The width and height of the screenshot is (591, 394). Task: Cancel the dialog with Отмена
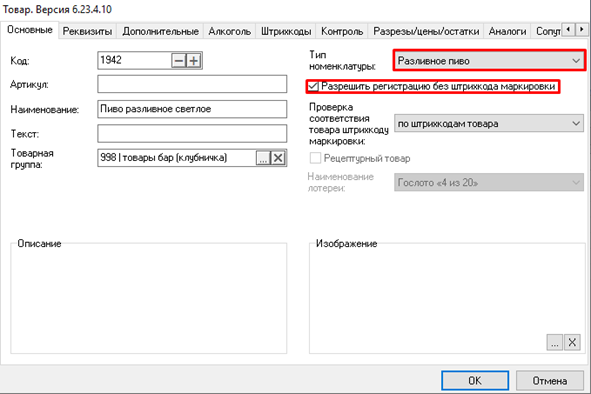550,381
